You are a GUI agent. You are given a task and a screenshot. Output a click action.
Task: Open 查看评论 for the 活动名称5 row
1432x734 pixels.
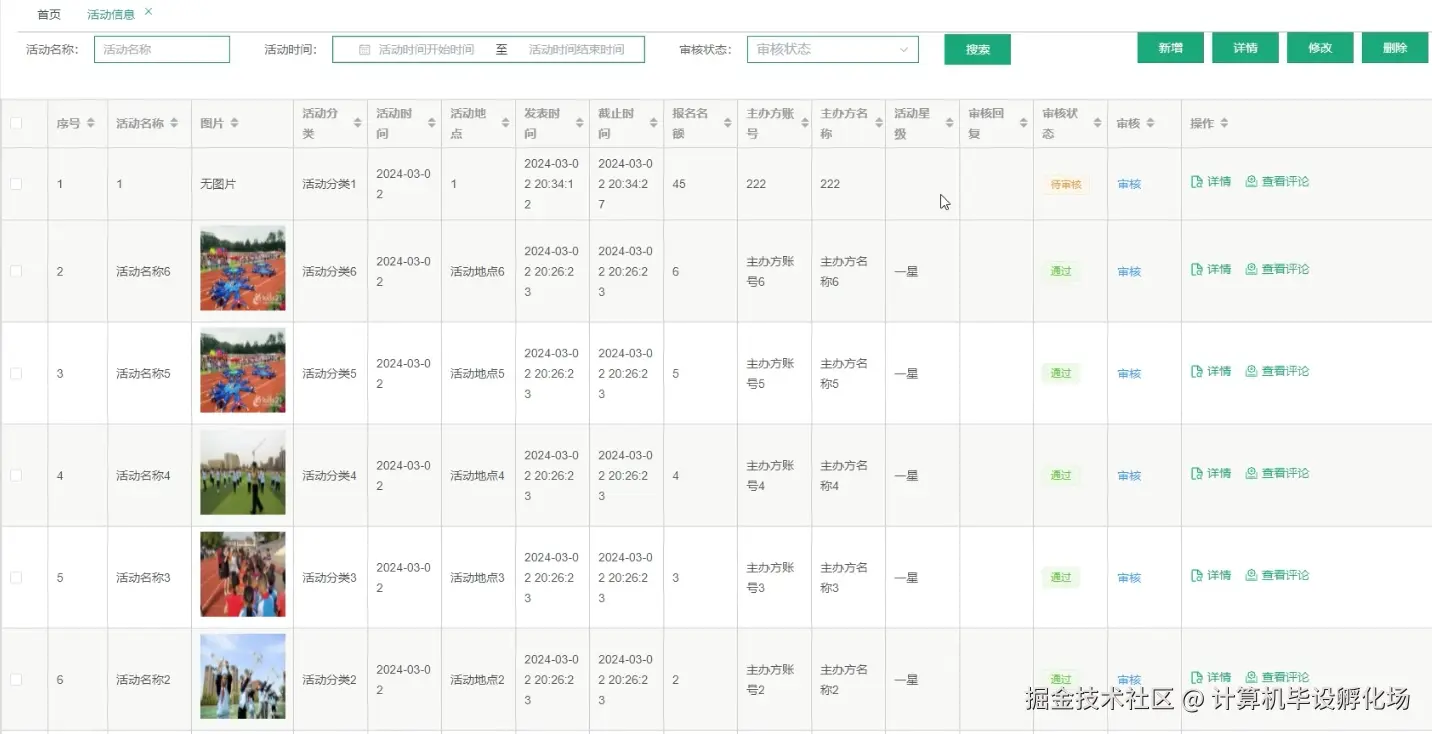coord(1277,371)
